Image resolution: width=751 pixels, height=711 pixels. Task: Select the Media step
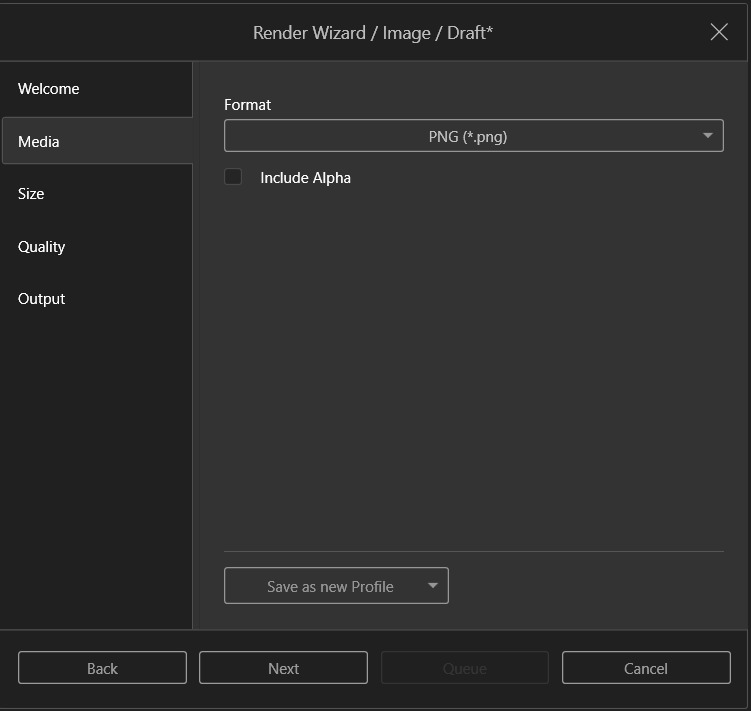click(x=97, y=141)
